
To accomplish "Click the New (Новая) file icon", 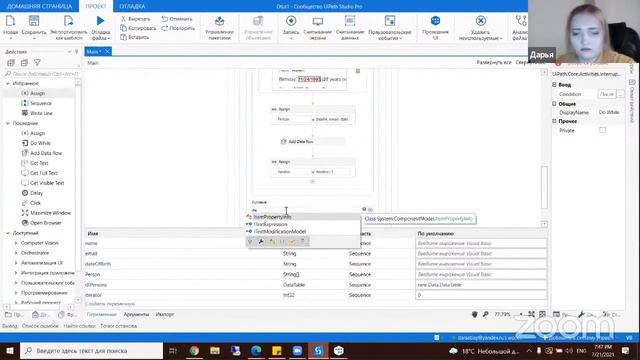I will pyautogui.click(x=11, y=21).
